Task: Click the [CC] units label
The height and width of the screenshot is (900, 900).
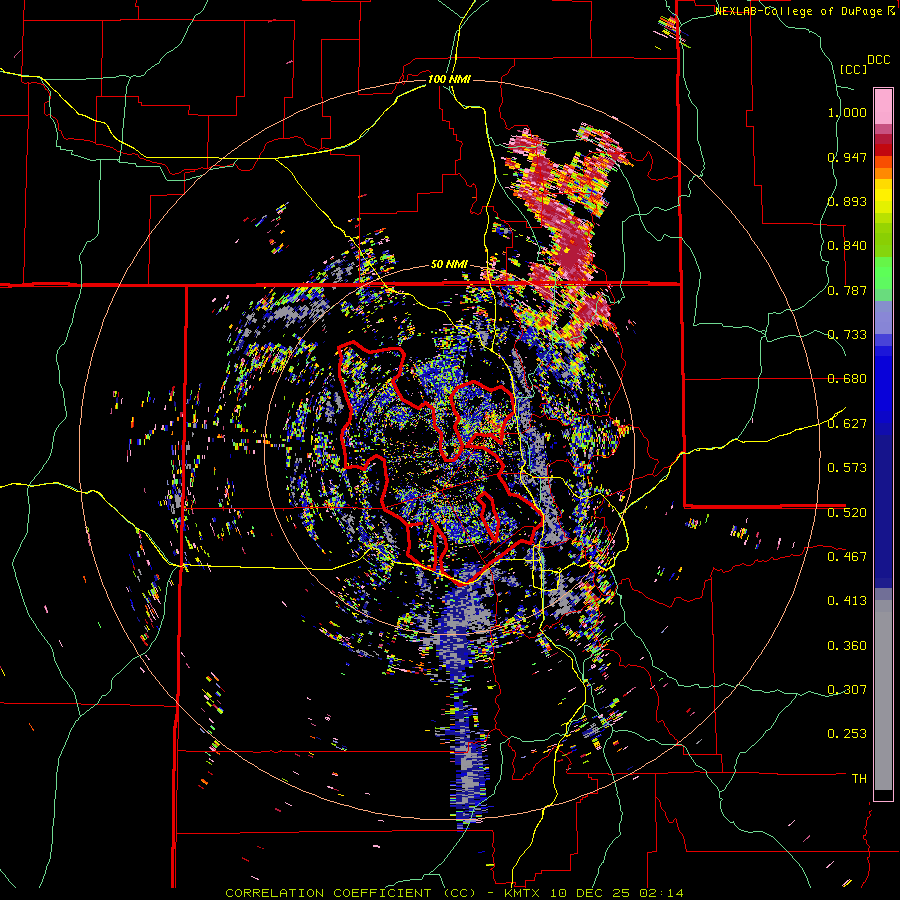Action: point(854,69)
